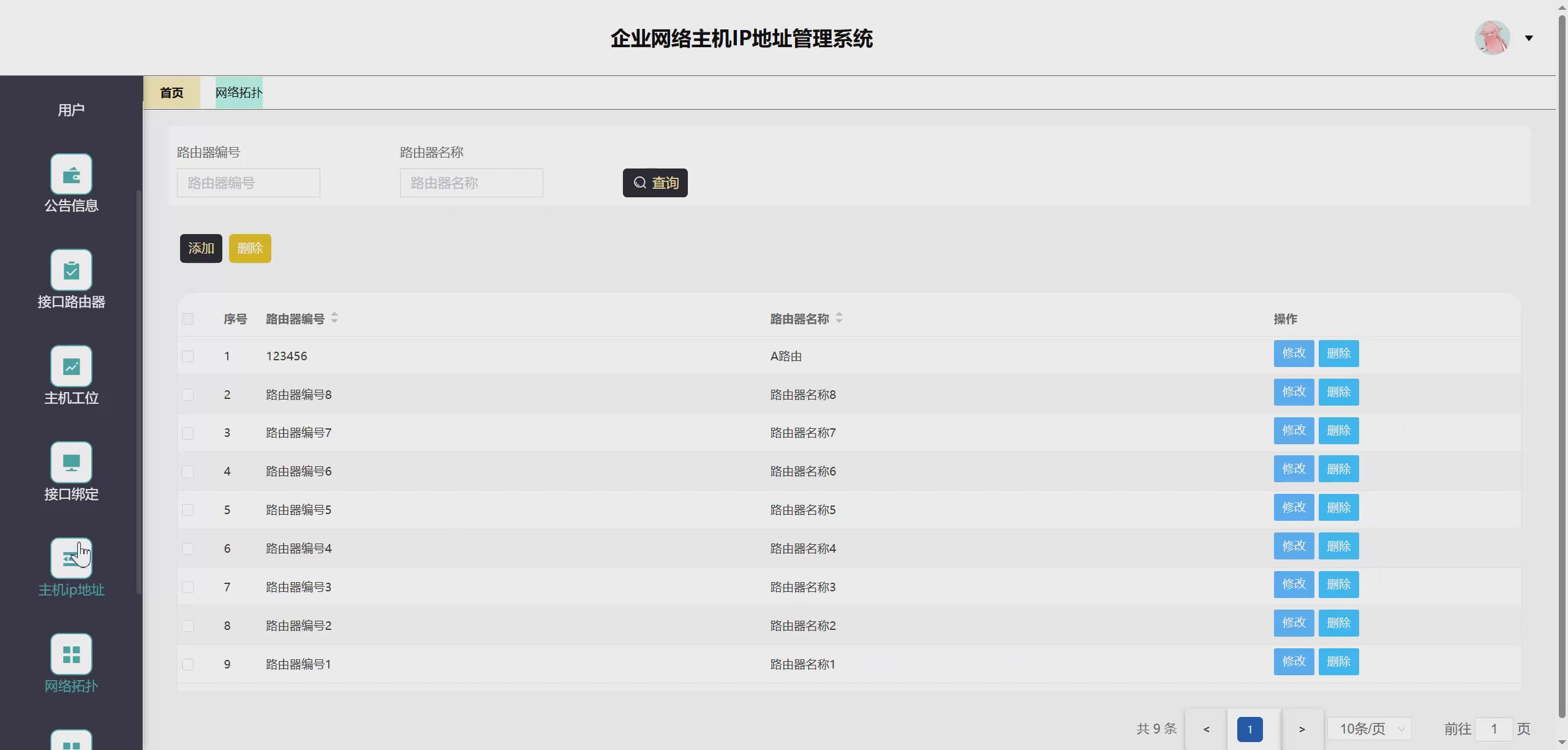Image resolution: width=1568 pixels, height=750 pixels.
Task: Click 删除 for 路由器名称7 row
Action: 1338,431
